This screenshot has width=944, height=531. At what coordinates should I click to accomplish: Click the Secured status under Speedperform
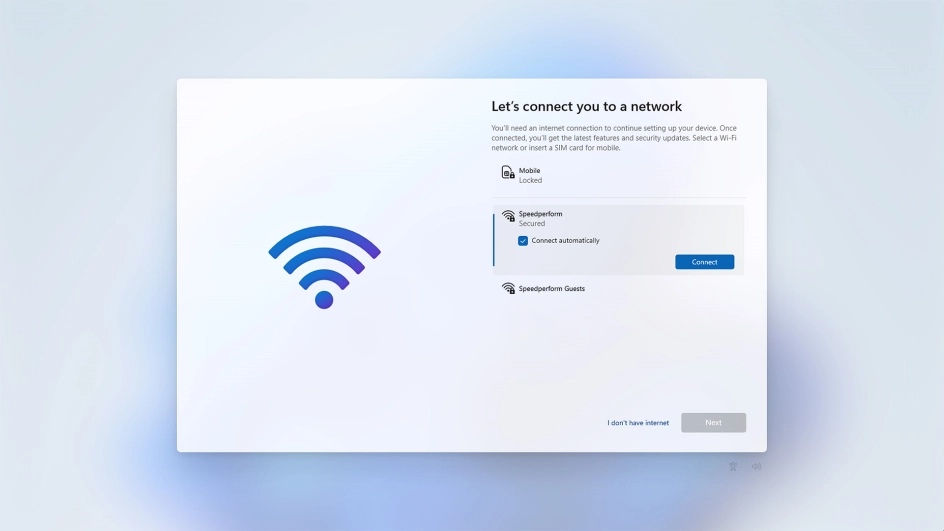(x=532, y=223)
